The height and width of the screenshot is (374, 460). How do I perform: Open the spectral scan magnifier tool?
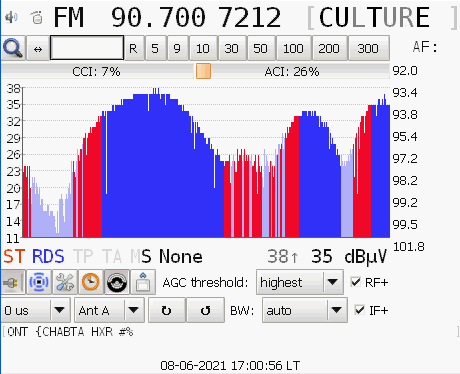[x=13, y=48]
